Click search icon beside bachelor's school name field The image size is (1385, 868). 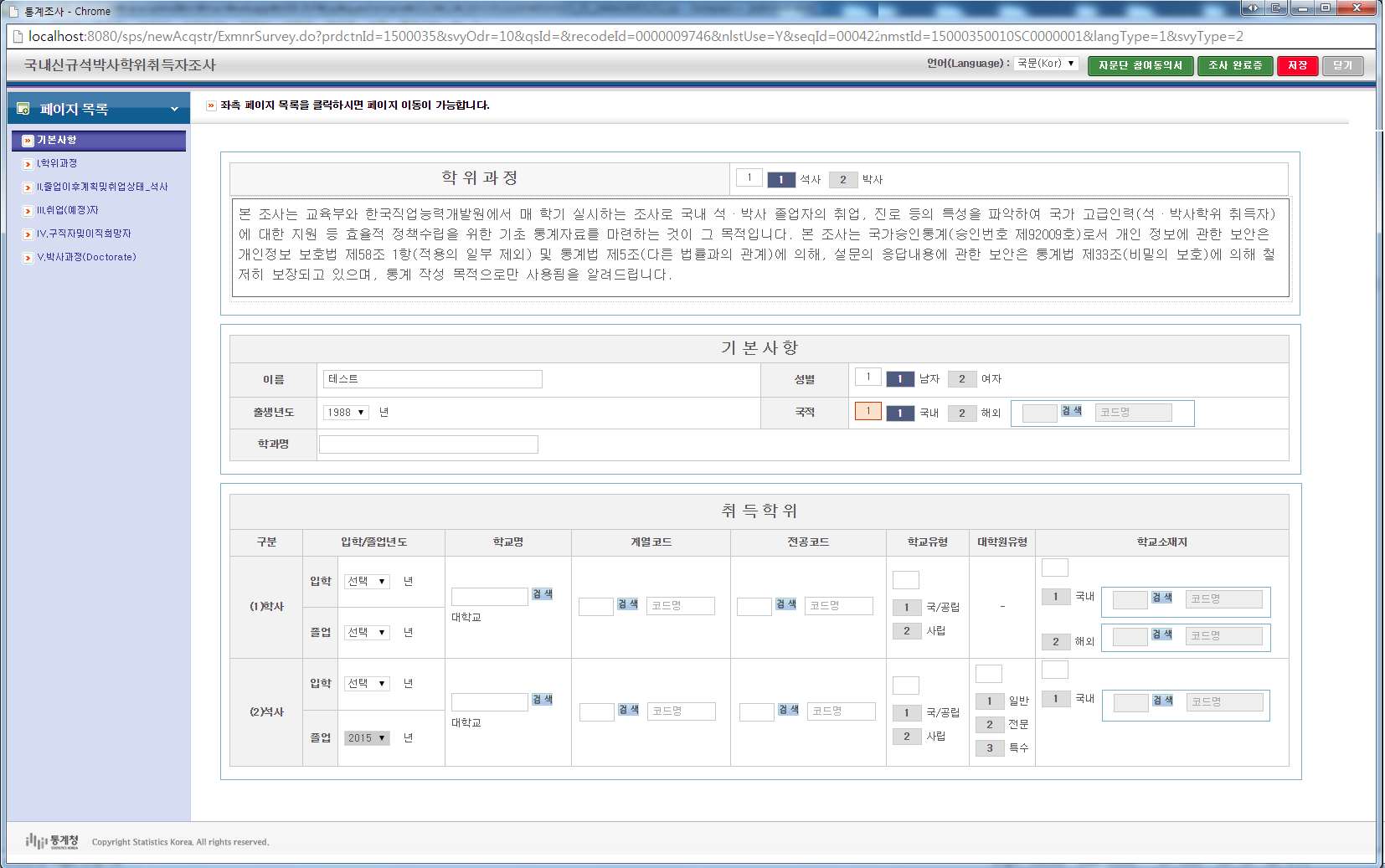coord(542,594)
